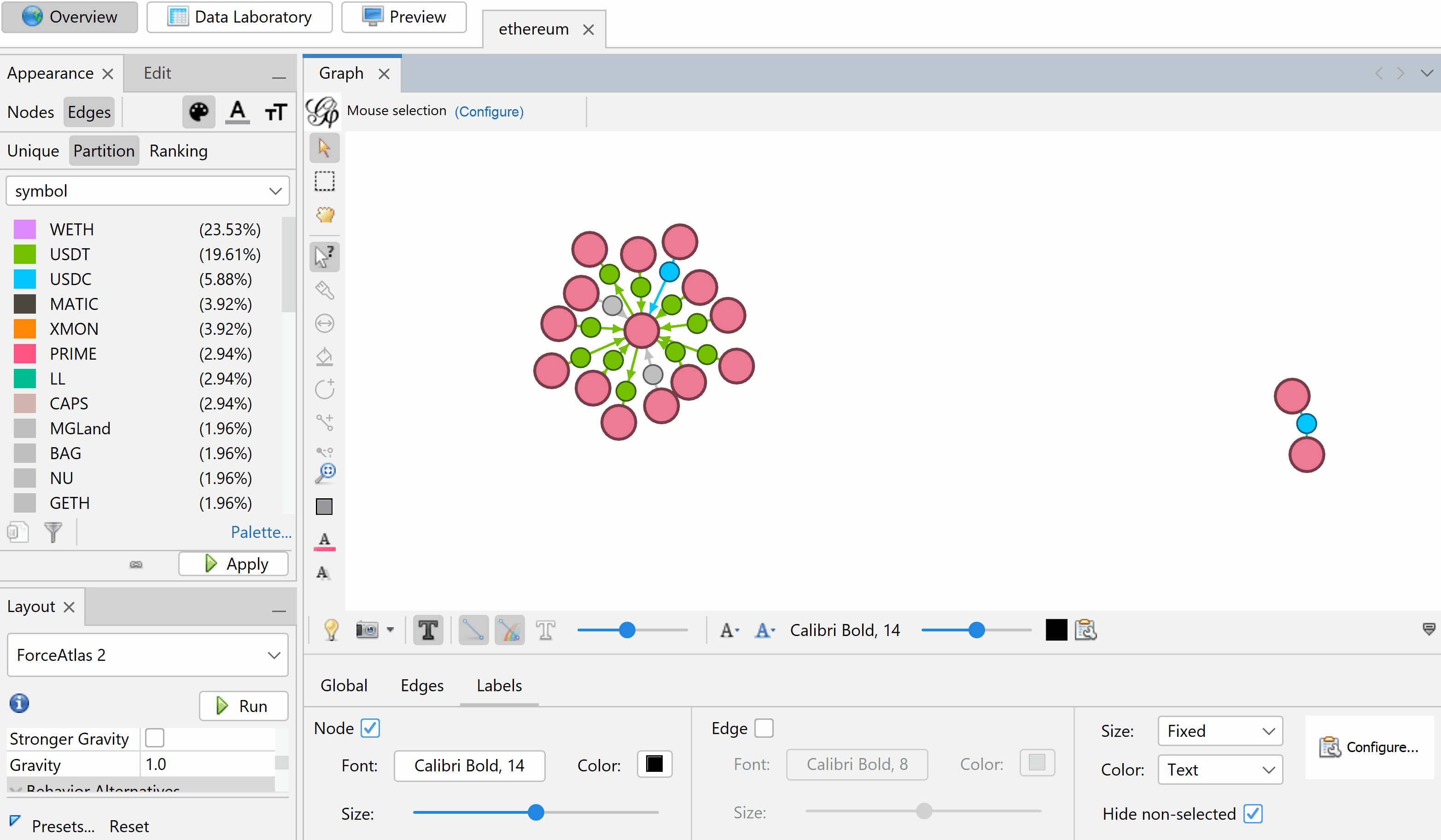The image size is (1441, 840).
Task: Open the ForceAtlas 2 layout dropdown
Action: point(147,655)
